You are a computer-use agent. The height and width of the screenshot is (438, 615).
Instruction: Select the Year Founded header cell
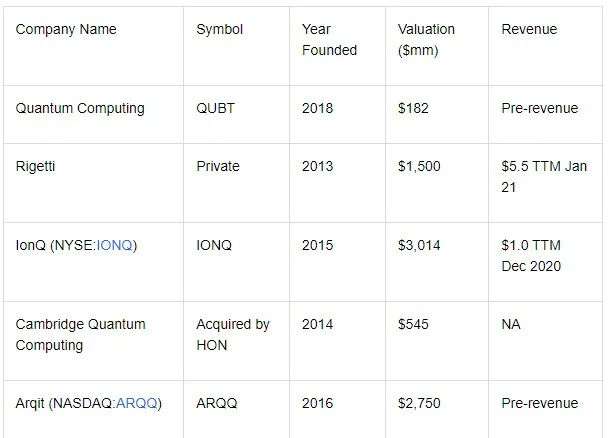(329, 39)
